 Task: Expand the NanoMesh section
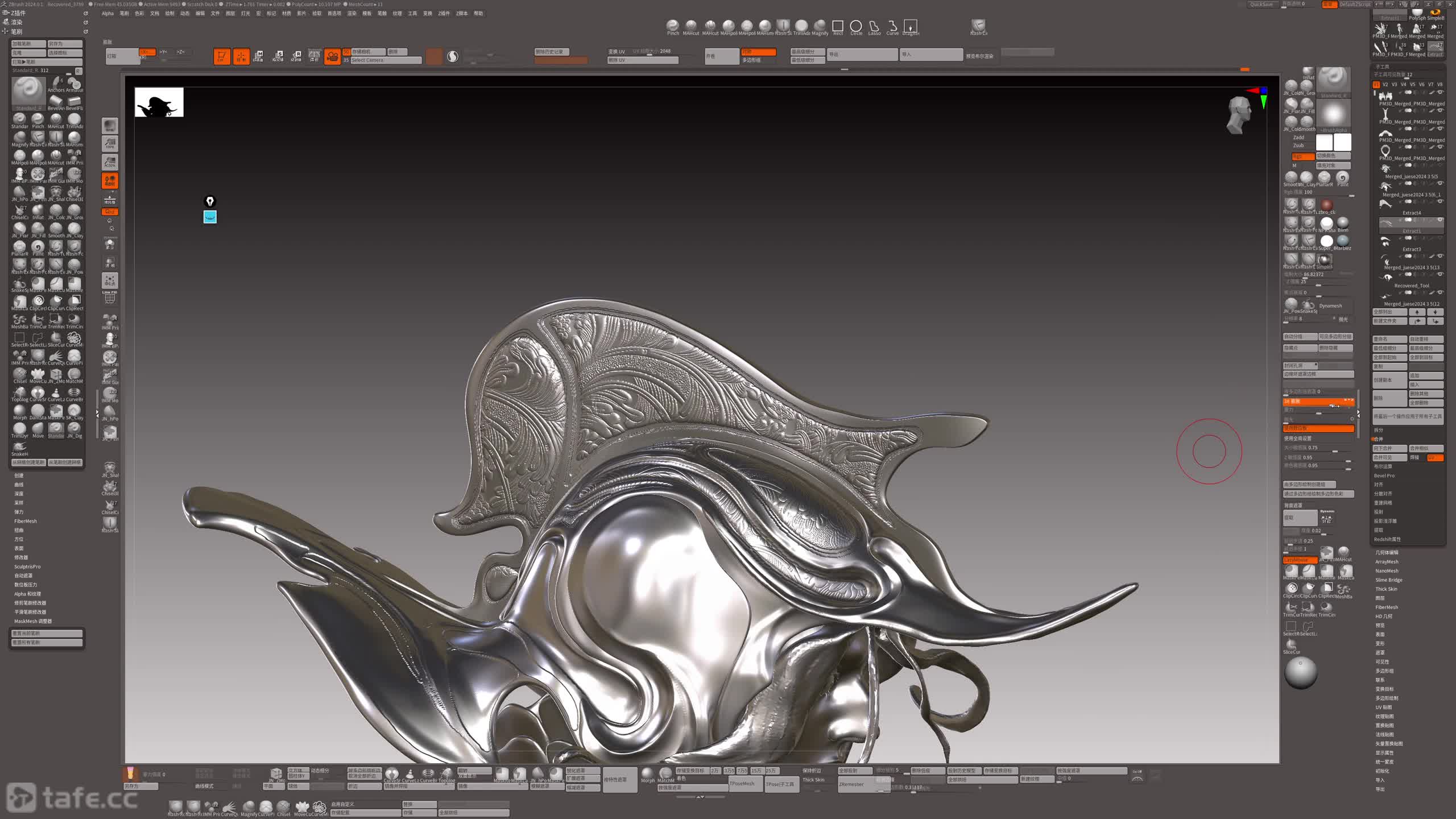pyautogui.click(x=1387, y=571)
